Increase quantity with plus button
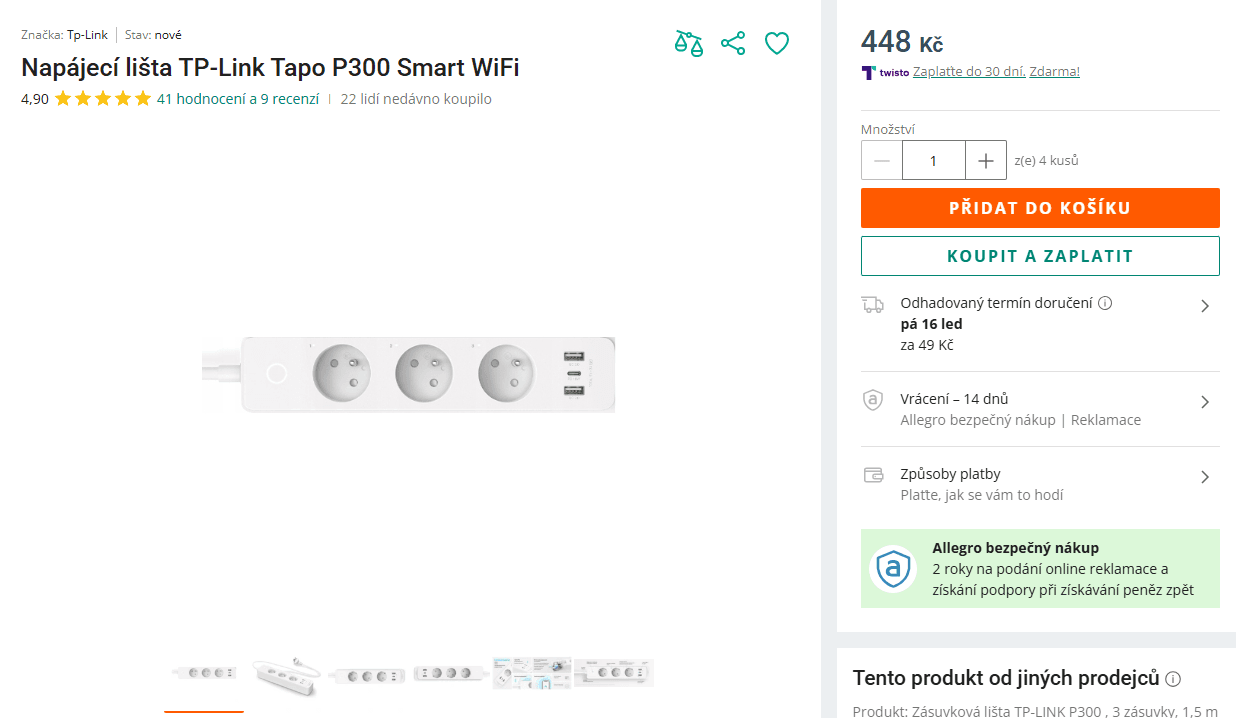 [x=985, y=160]
